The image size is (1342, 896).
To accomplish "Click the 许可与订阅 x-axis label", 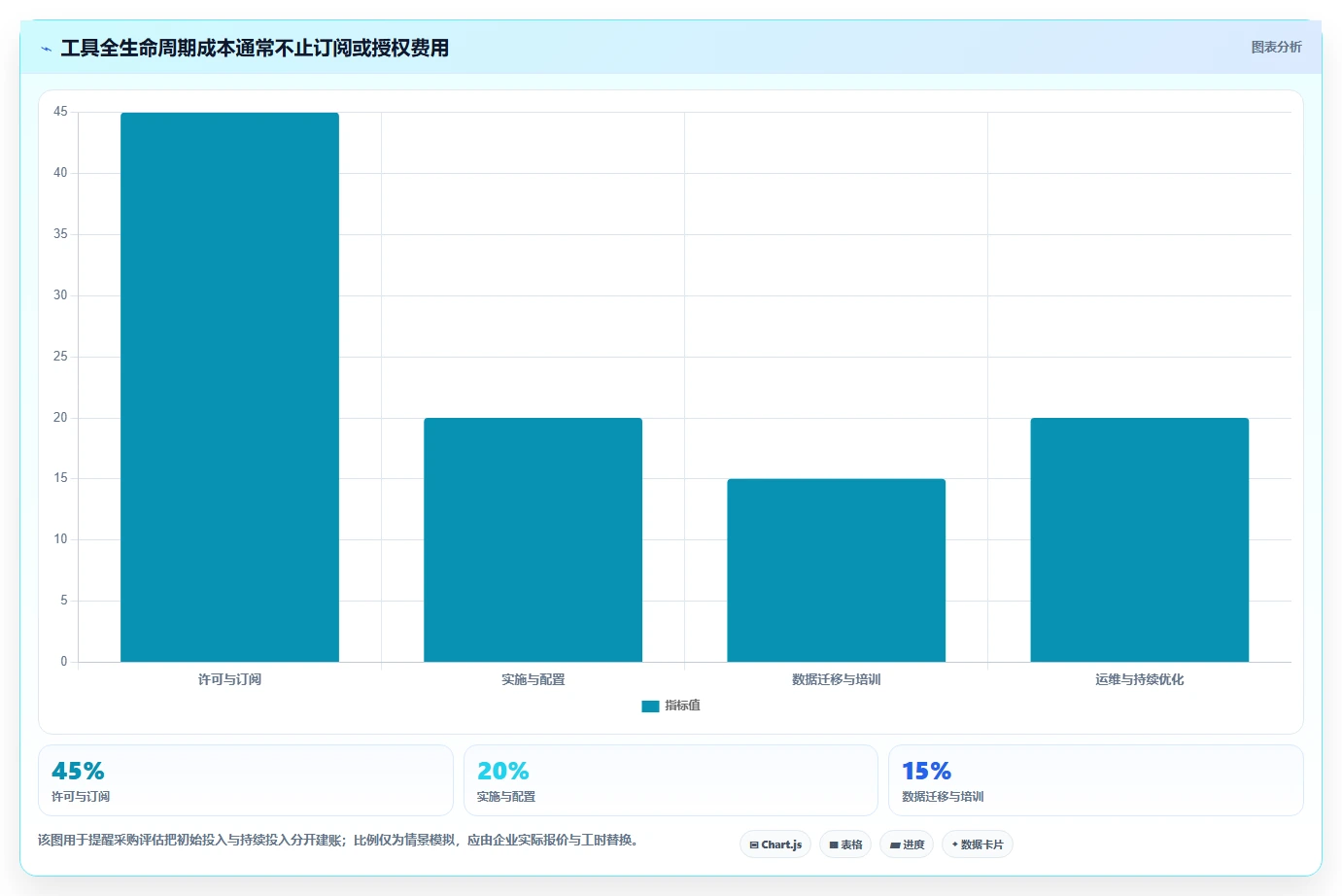I will click(229, 679).
